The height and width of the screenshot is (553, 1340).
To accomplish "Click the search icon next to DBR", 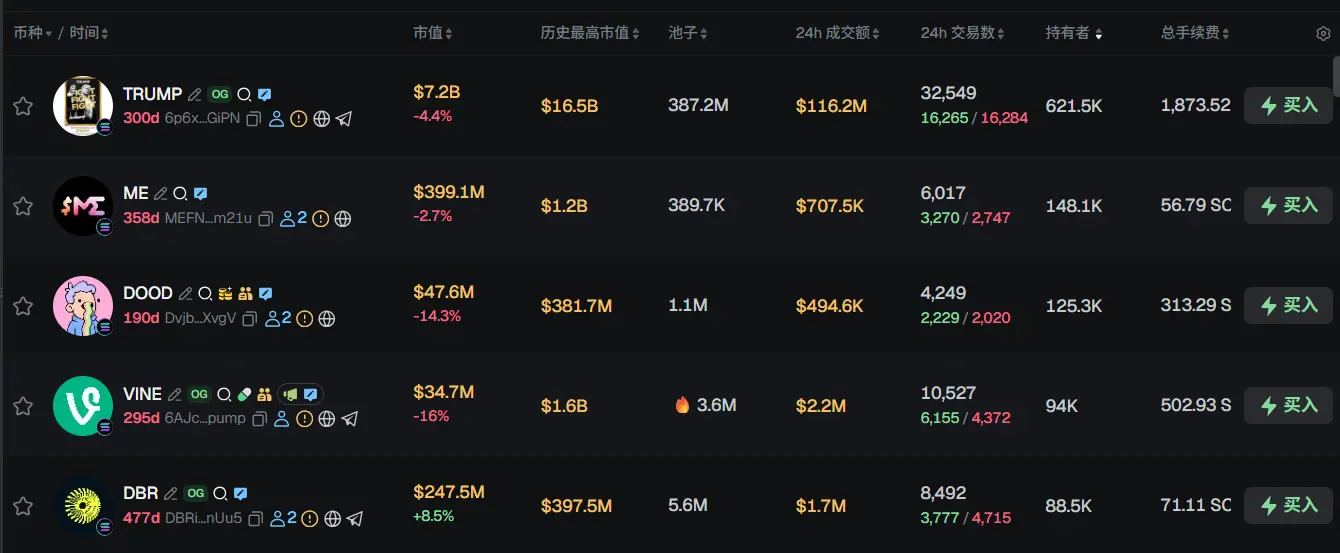I will pos(220,494).
